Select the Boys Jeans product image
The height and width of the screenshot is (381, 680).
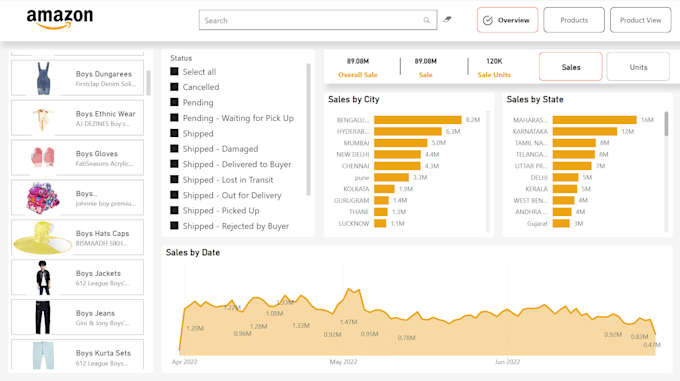pos(42,317)
